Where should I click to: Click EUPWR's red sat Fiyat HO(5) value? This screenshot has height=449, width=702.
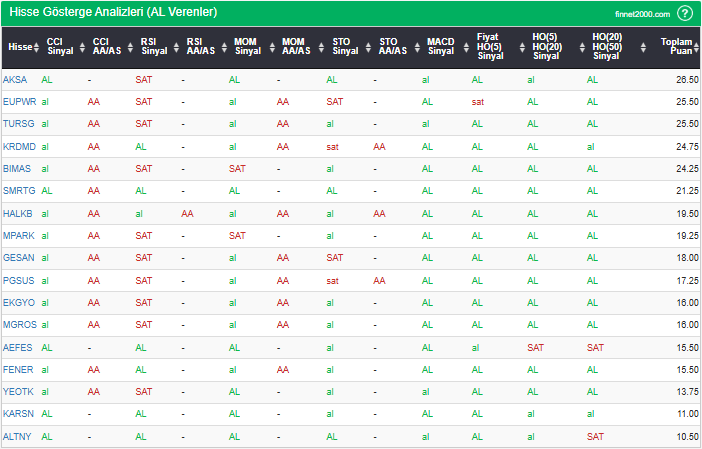point(478,102)
